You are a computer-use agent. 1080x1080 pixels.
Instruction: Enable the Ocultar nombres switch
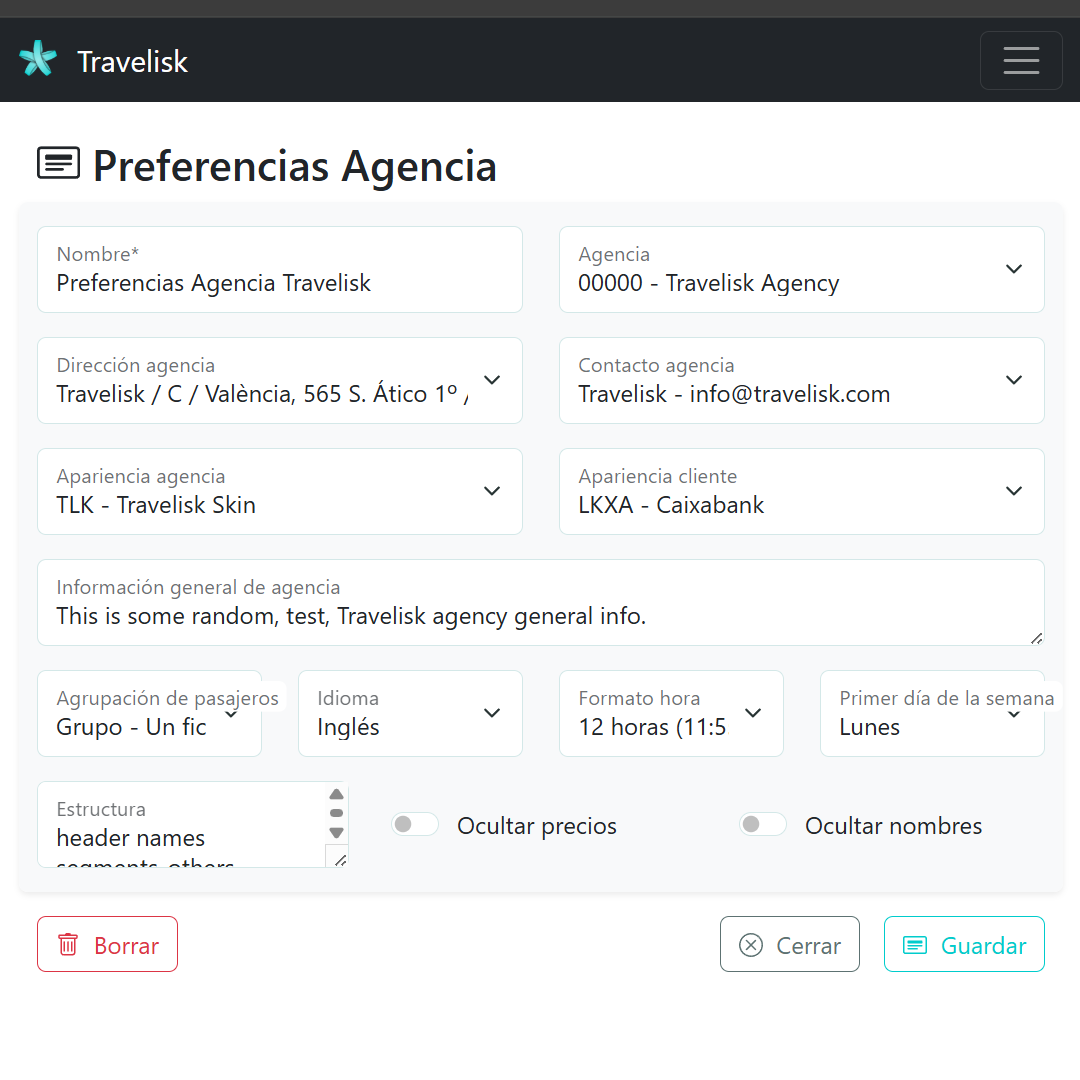762,824
